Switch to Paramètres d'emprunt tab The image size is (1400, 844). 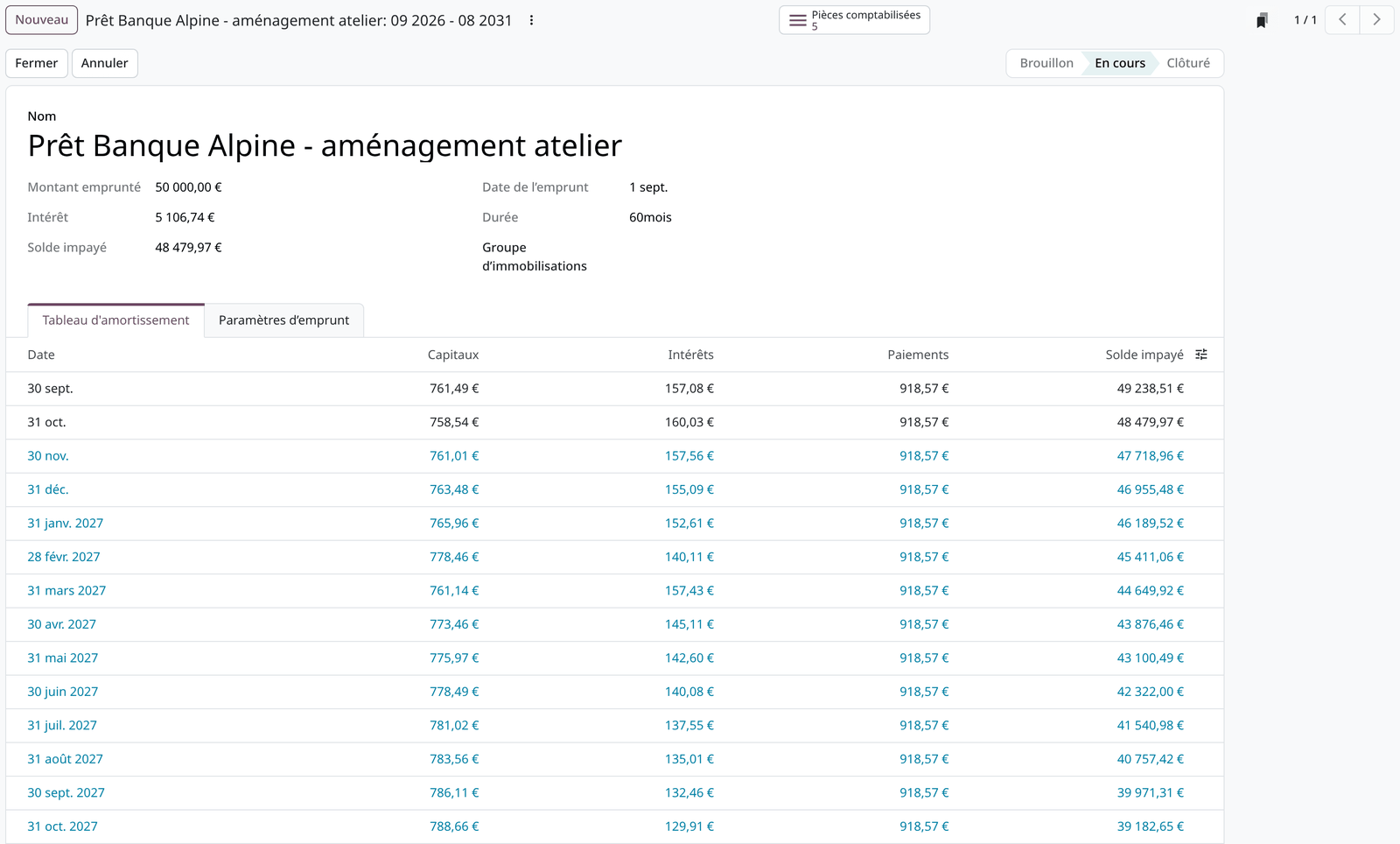(283, 320)
